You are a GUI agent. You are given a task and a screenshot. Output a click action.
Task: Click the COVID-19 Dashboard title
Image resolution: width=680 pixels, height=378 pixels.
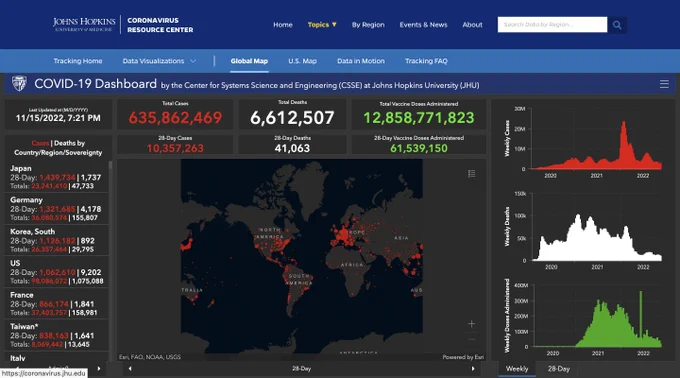click(95, 84)
